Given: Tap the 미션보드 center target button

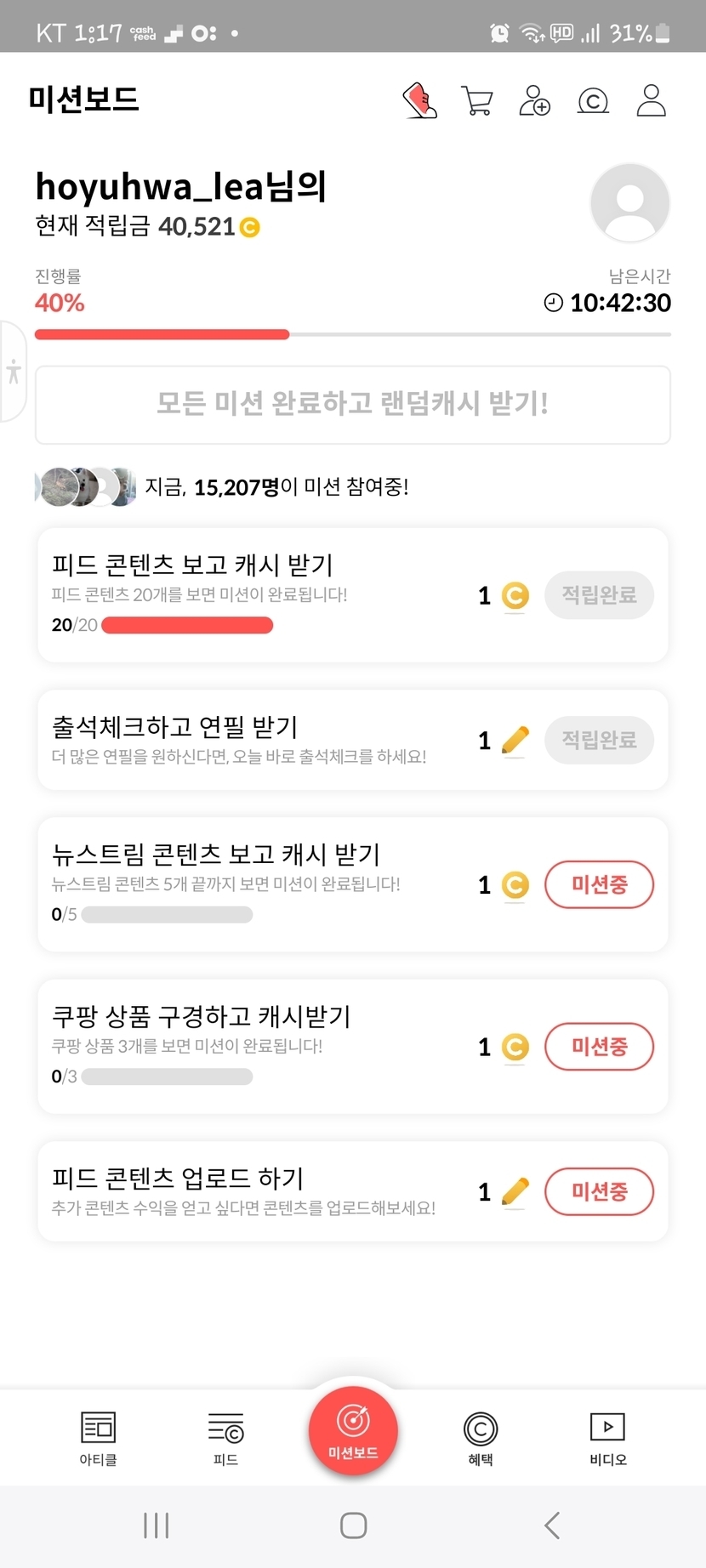Looking at the screenshot, I should 353,1430.
